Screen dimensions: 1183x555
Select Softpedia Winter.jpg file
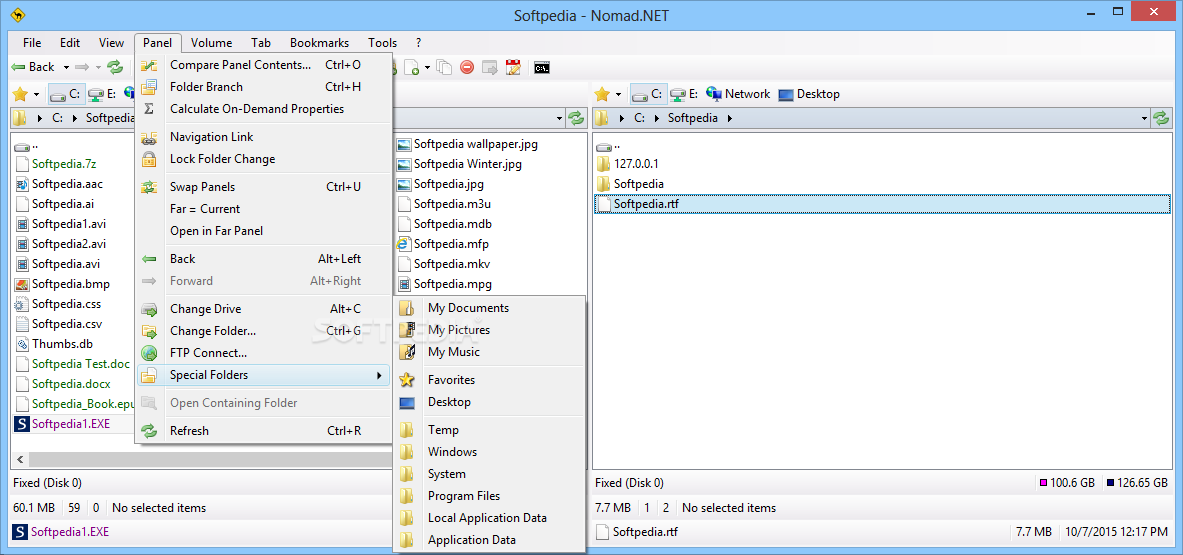pyautogui.click(x=459, y=164)
